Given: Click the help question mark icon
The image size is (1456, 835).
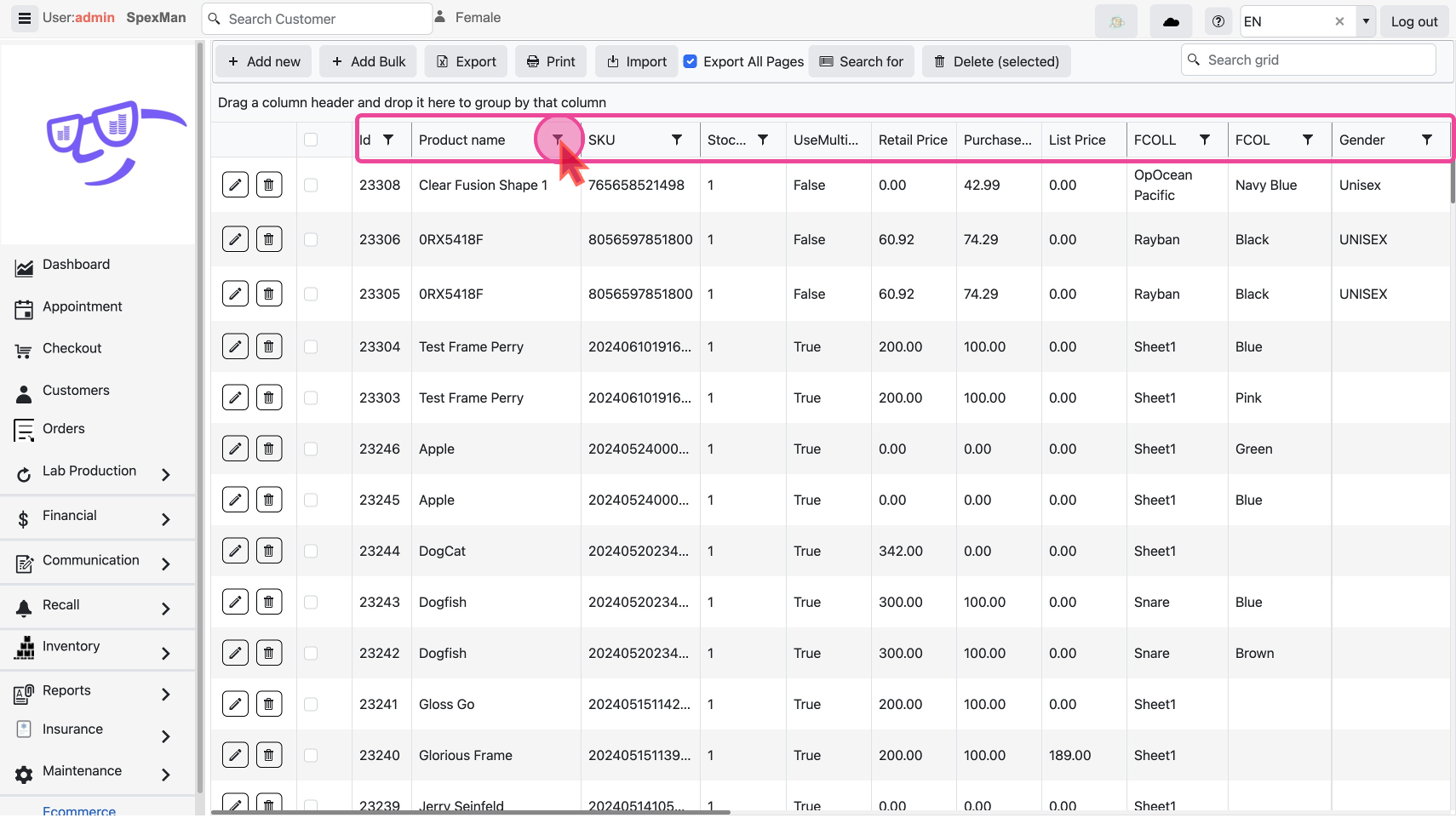Looking at the screenshot, I should point(1218,21).
